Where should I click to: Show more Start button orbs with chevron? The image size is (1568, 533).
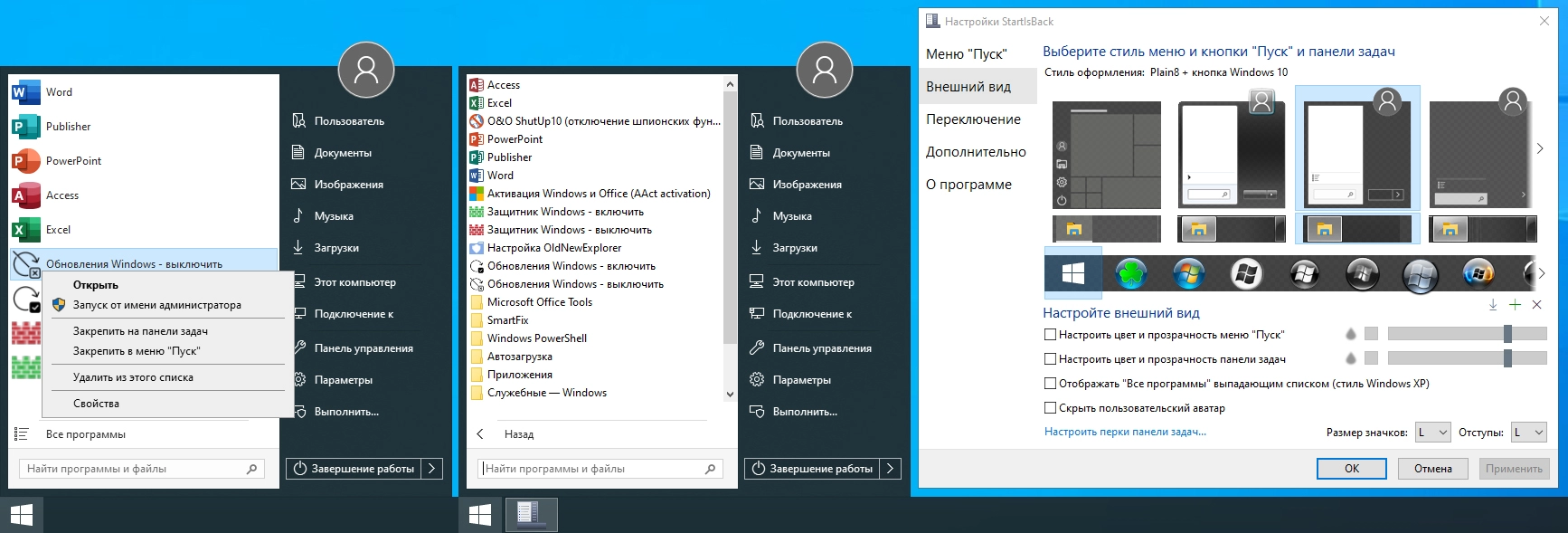[1542, 272]
